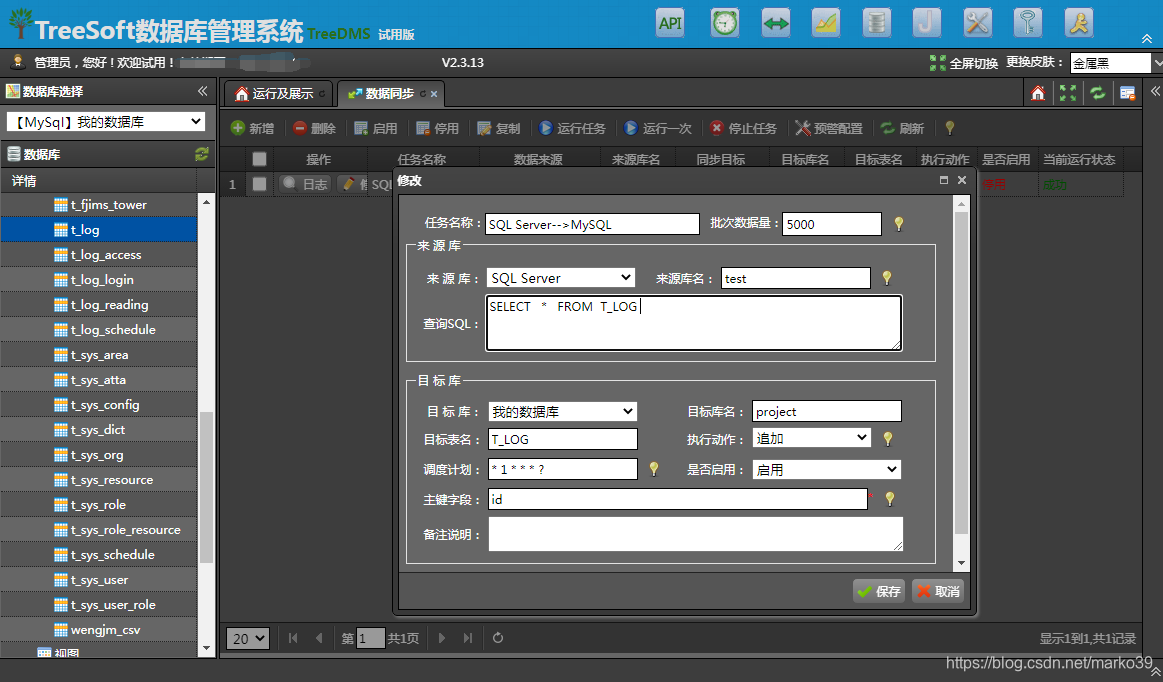Open the chart monitoring icon in header
This screenshot has height=682, width=1163.
826,23
